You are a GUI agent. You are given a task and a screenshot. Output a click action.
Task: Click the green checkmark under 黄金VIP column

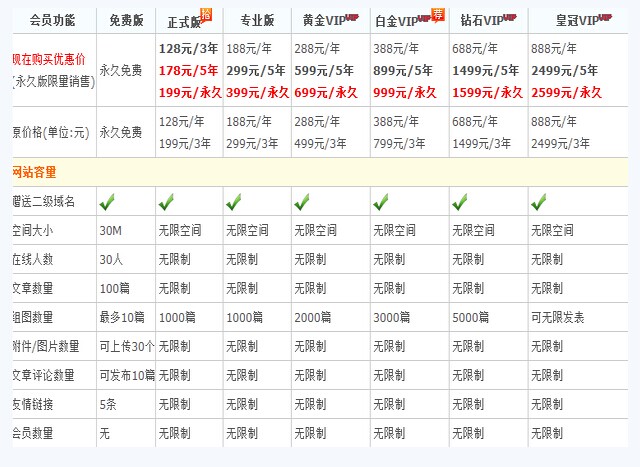tap(302, 202)
